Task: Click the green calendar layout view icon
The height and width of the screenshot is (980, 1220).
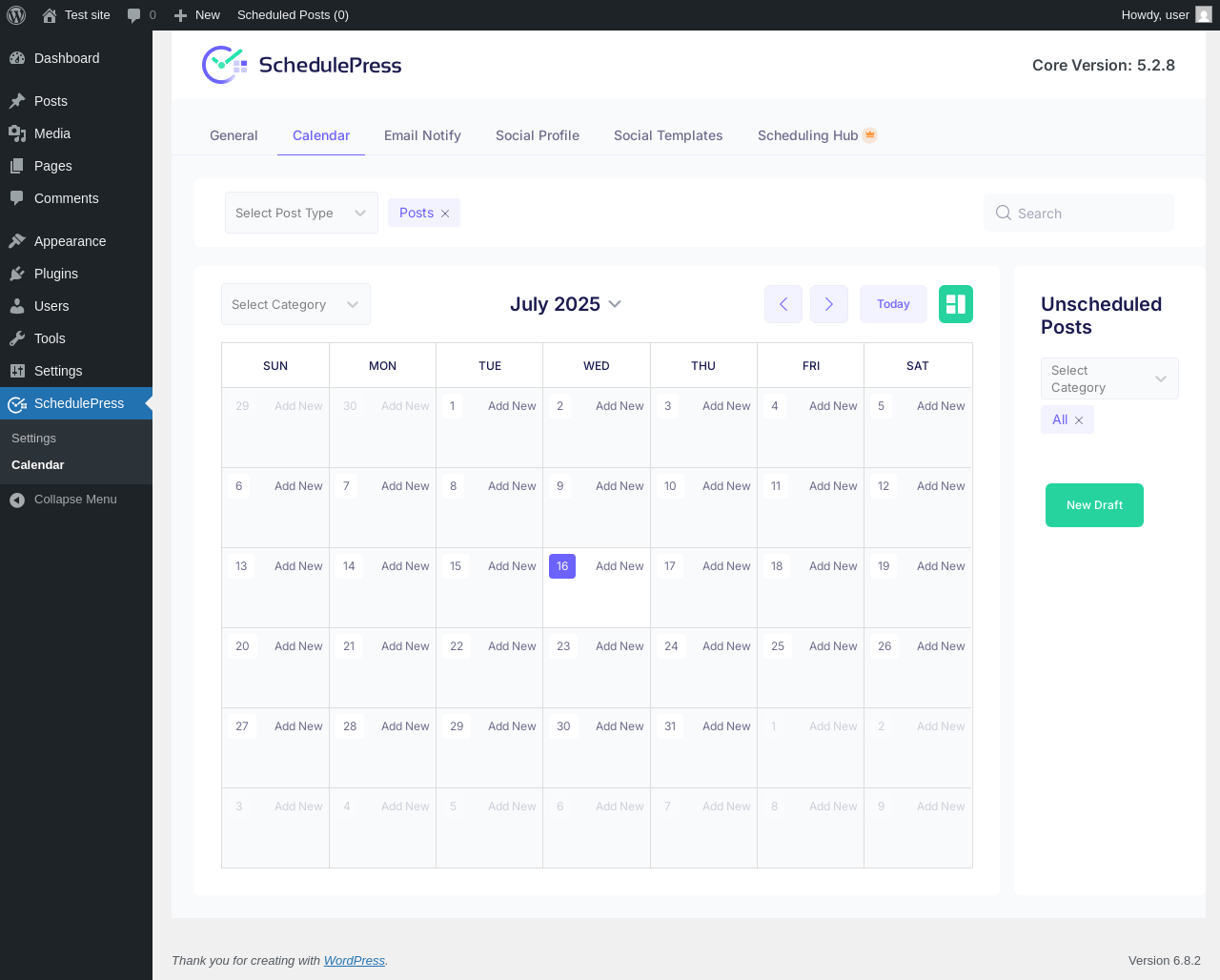Action: point(956,304)
